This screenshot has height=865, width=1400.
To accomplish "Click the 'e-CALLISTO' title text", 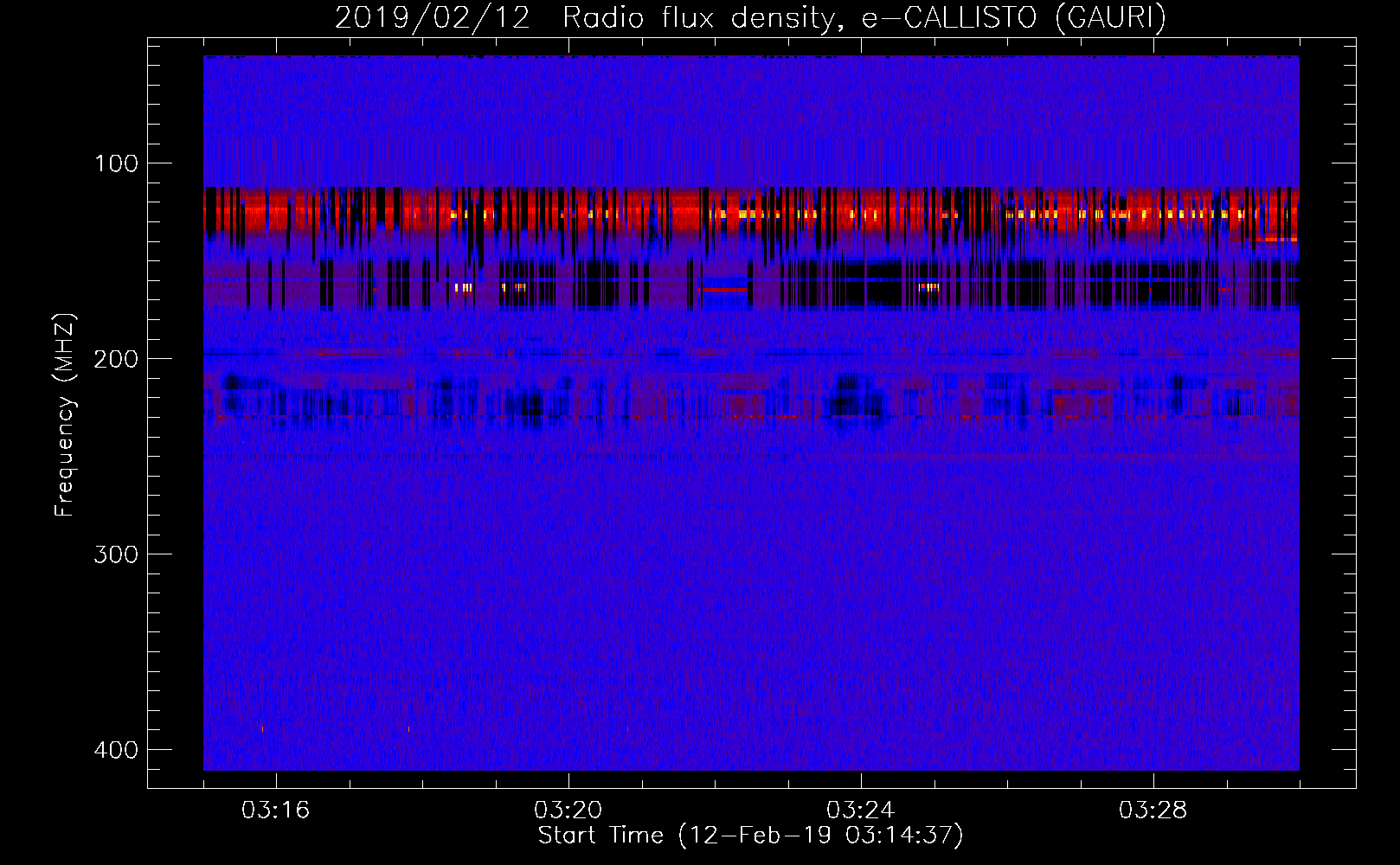I will 948,17.
